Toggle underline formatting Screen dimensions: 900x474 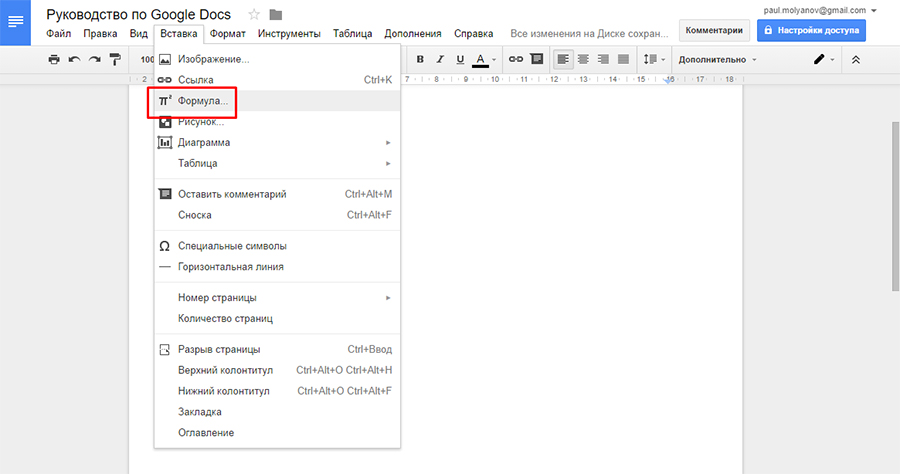[460, 59]
